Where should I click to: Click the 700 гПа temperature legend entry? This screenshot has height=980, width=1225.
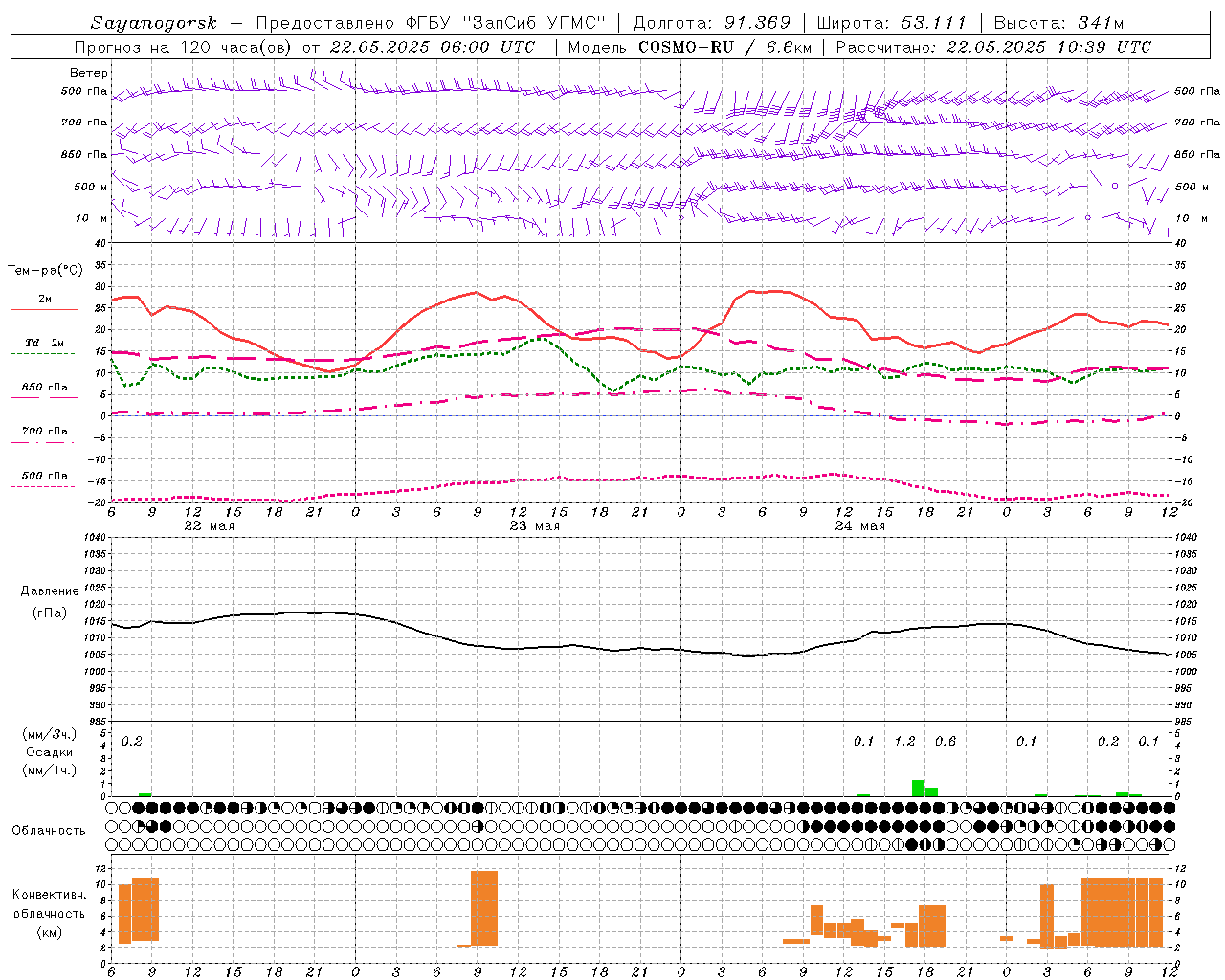(x=45, y=432)
